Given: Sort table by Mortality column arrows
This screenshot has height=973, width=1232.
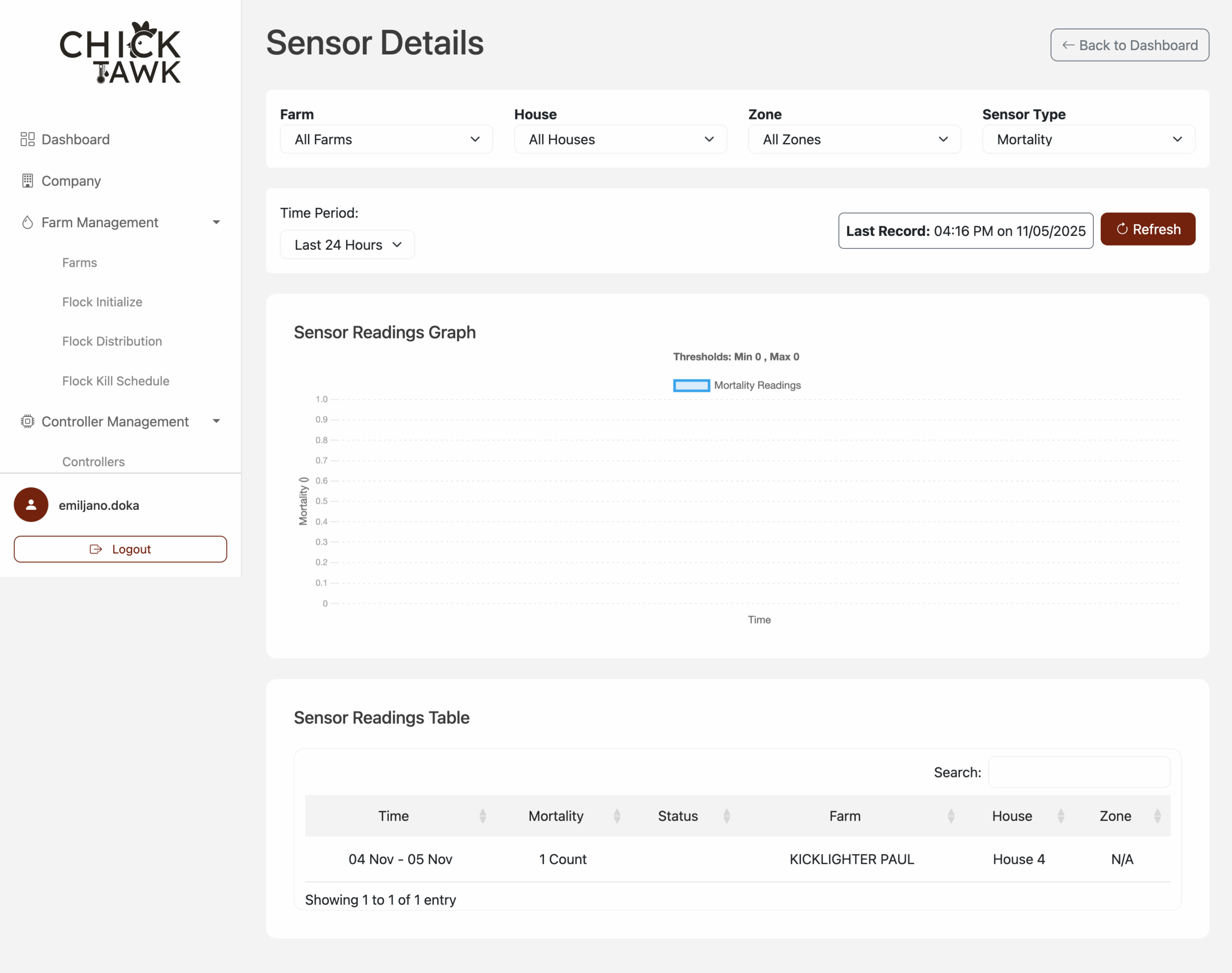Looking at the screenshot, I should (617, 816).
